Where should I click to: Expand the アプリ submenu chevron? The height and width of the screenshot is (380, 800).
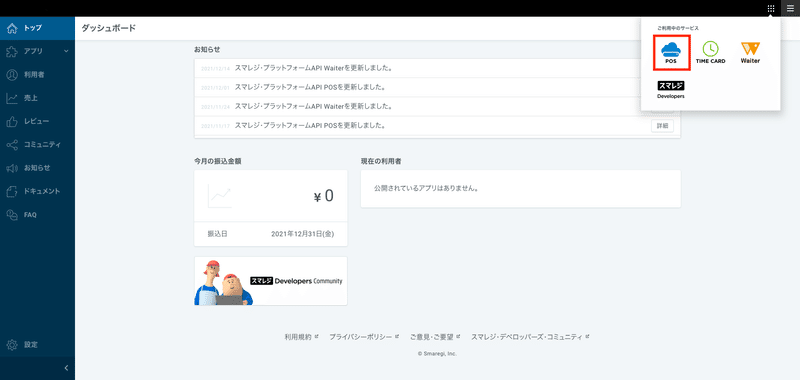coord(66,51)
